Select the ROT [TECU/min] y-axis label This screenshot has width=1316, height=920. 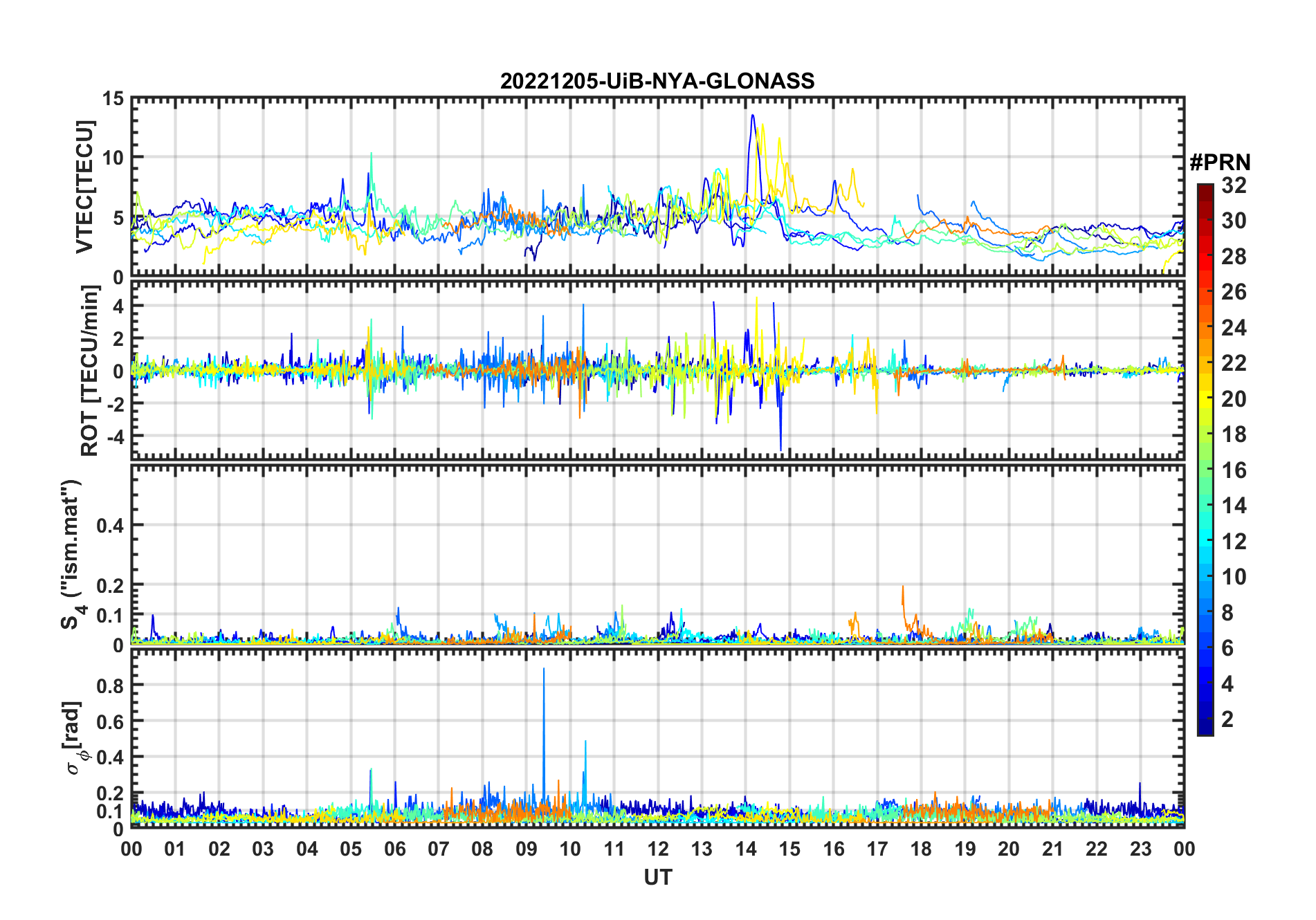pyautogui.click(x=89, y=371)
